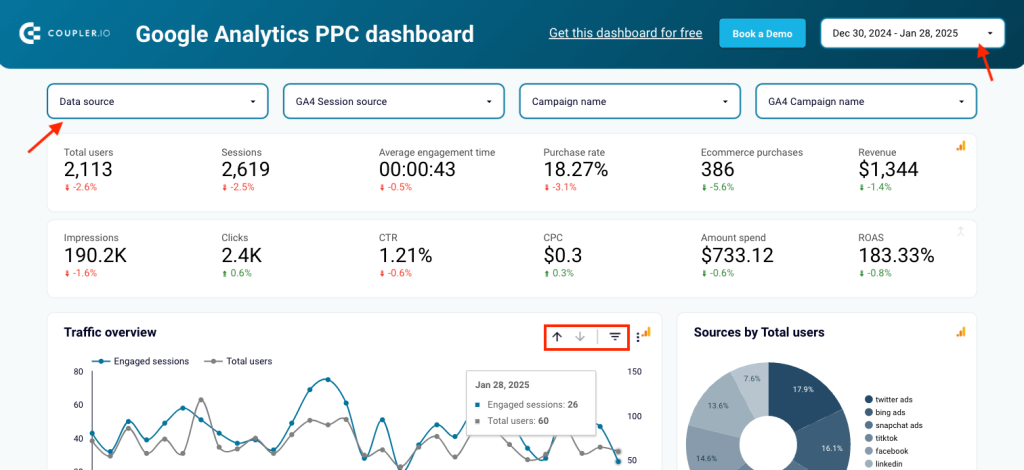Toggle the Engaged sessions legend series

(140, 361)
